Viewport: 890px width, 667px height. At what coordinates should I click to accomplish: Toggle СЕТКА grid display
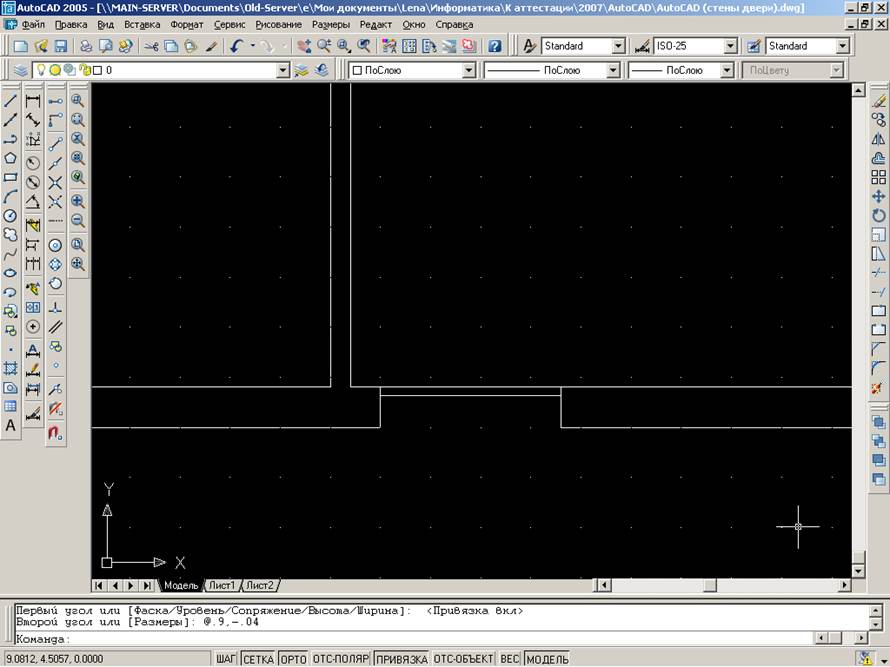click(258, 658)
